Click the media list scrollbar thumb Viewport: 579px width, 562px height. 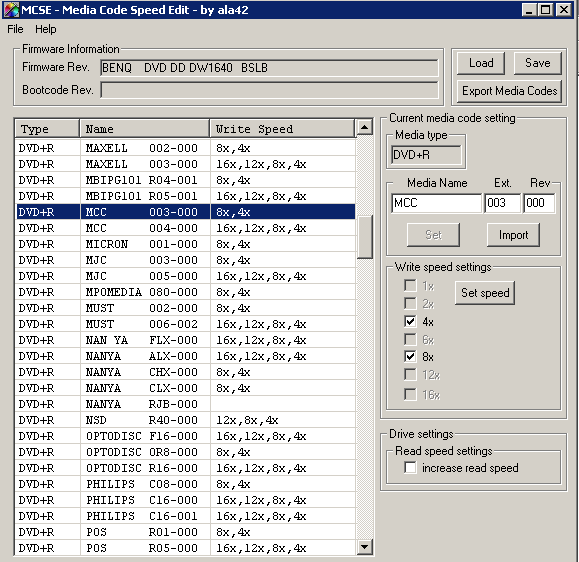pyautogui.click(x=364, y=237)
